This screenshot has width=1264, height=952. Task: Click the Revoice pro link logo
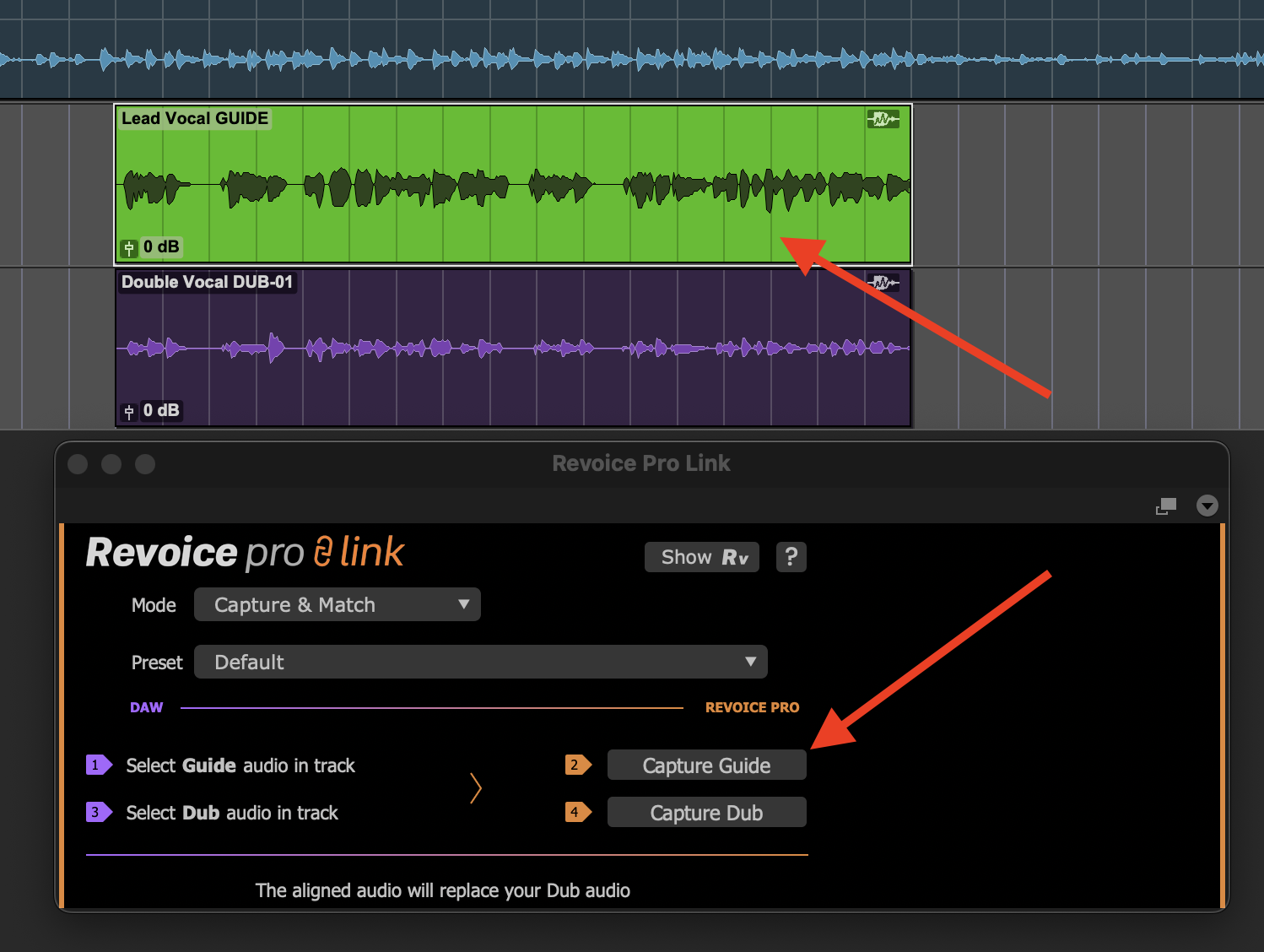tap(245, 553)
